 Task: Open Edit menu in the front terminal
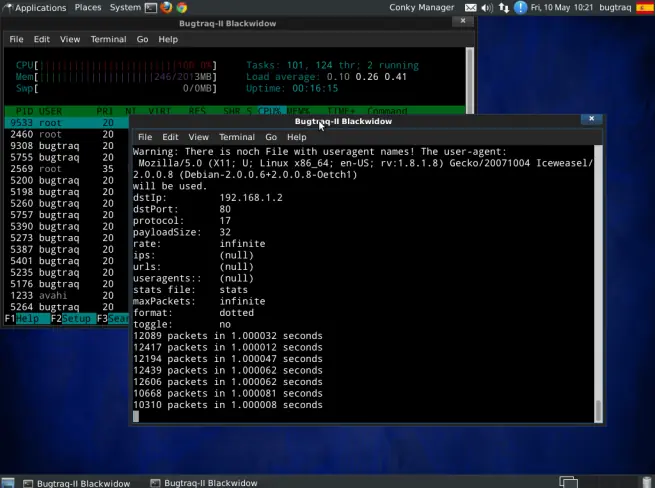coord(170,137)
